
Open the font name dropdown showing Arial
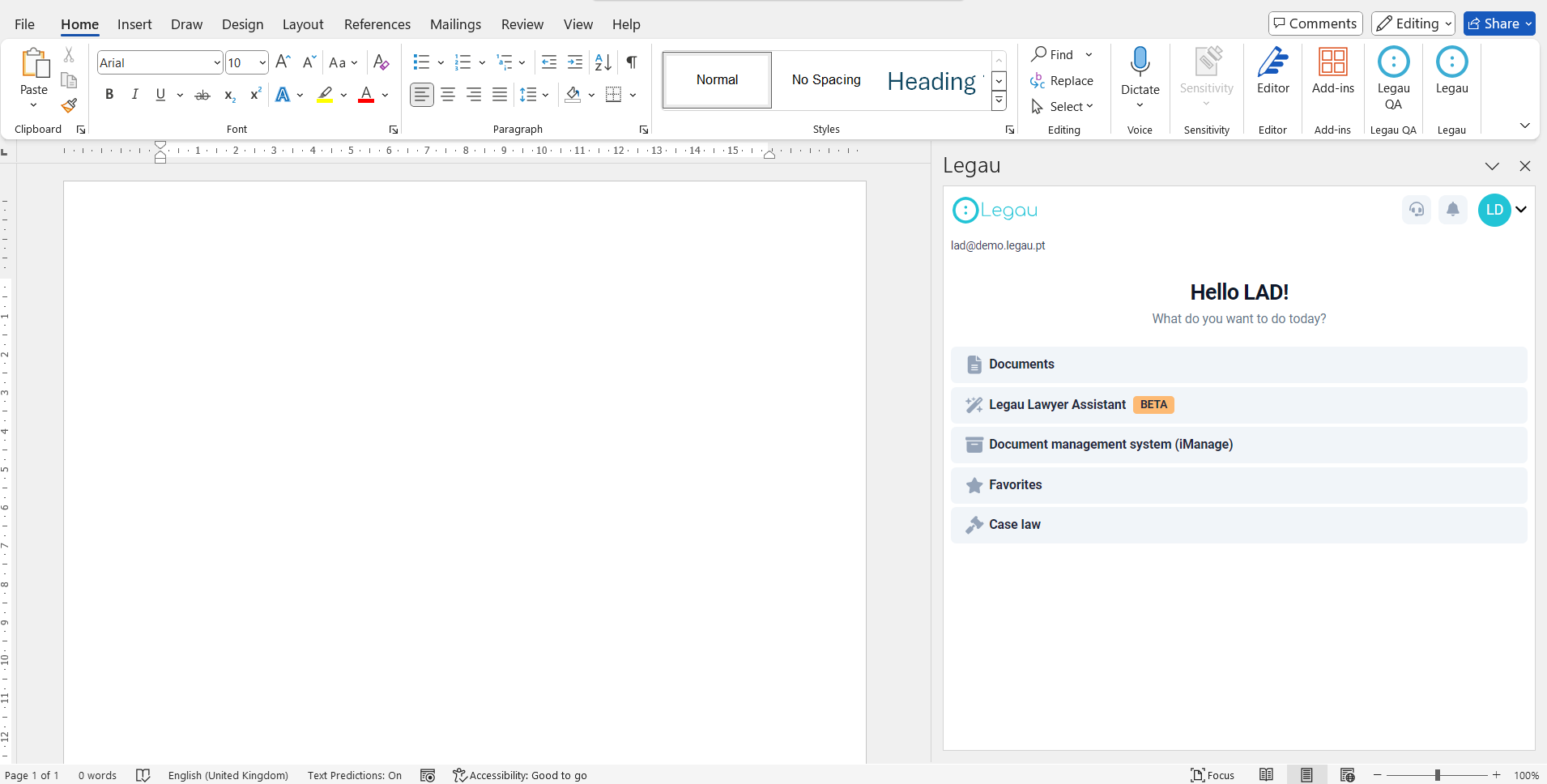[216, 62]
